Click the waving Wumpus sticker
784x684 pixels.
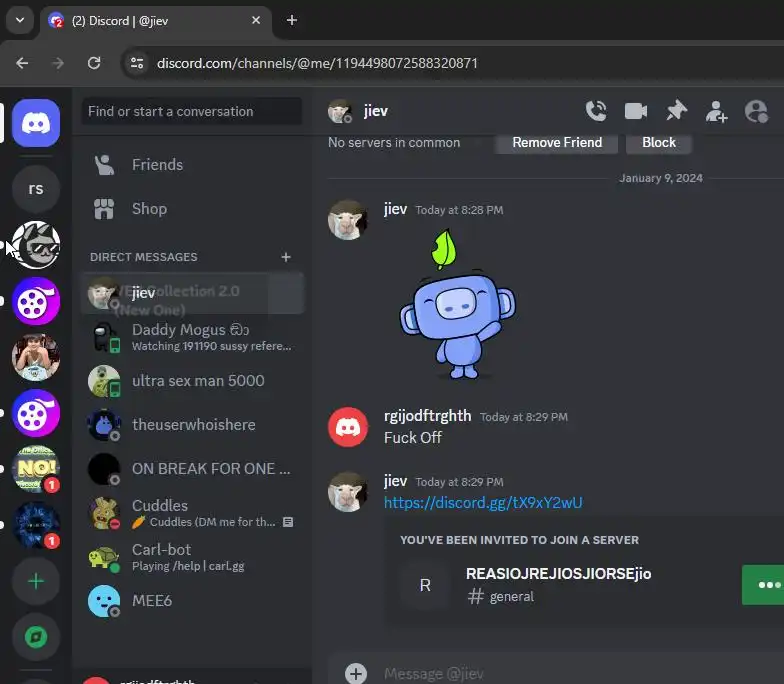tap(457, 304)
